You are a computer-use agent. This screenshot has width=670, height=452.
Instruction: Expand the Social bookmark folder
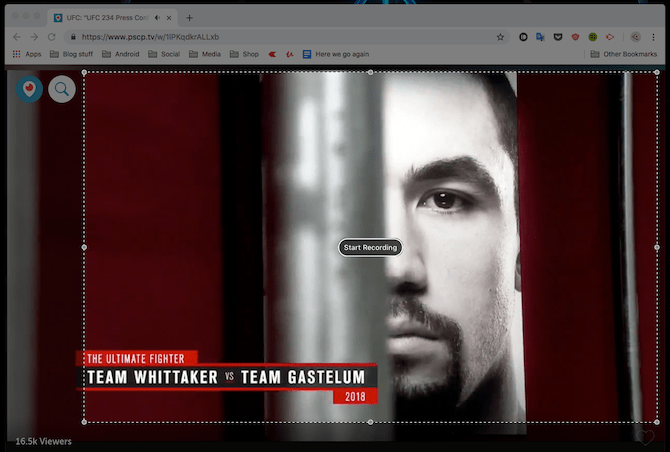pos(164,54)
